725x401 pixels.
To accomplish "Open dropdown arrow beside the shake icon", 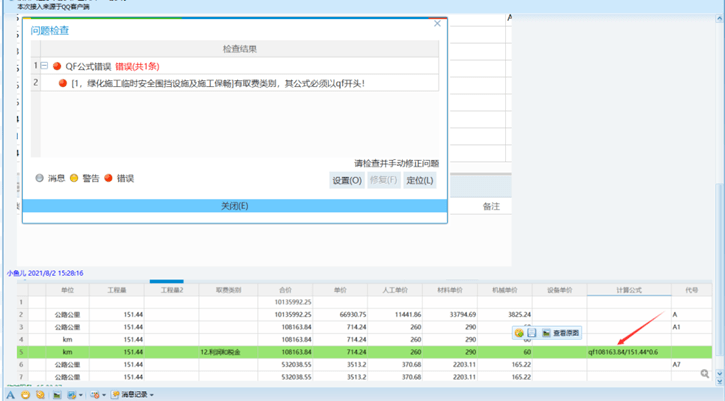I will [104, 395].
